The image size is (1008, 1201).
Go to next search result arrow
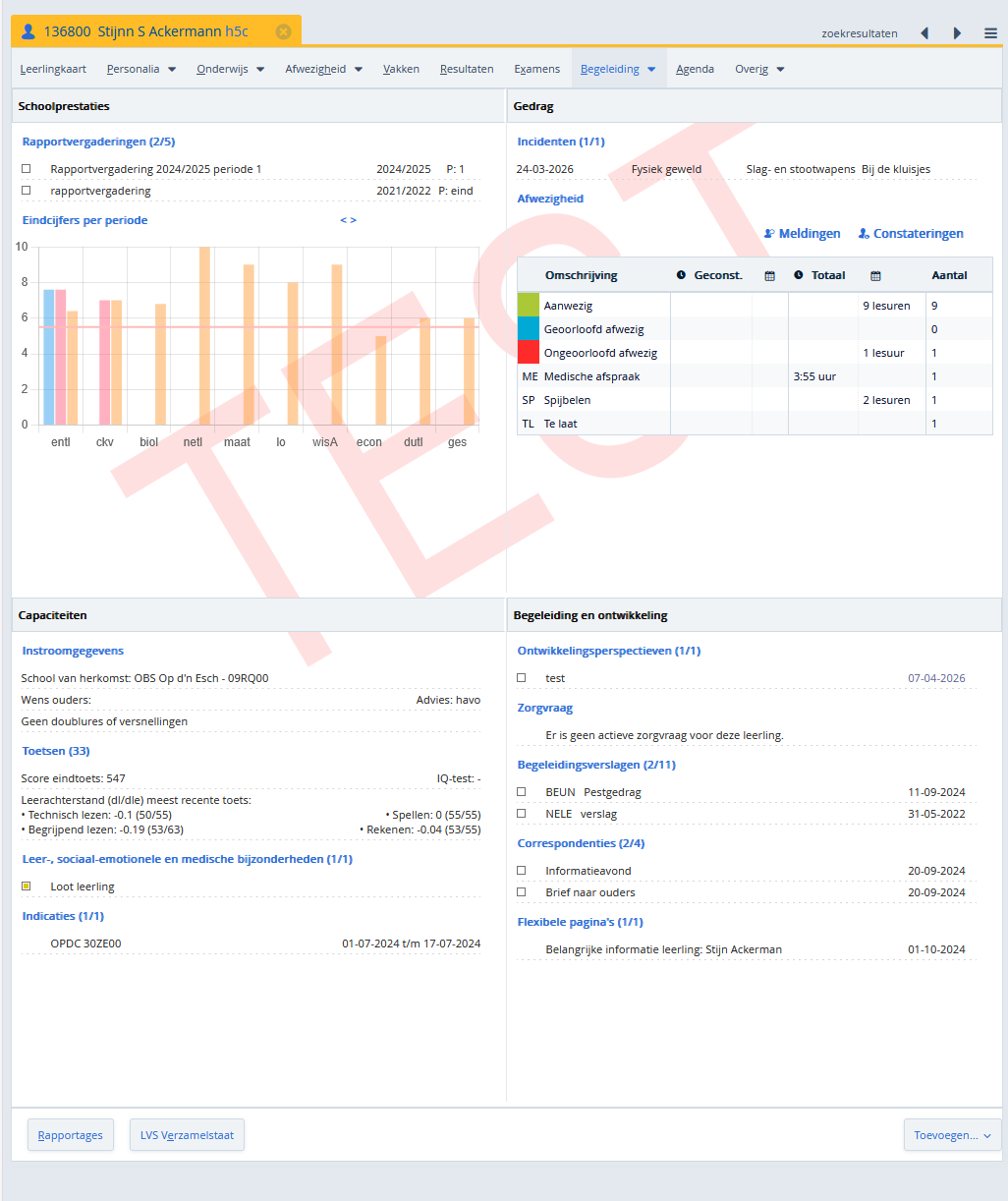pos(957,33)
